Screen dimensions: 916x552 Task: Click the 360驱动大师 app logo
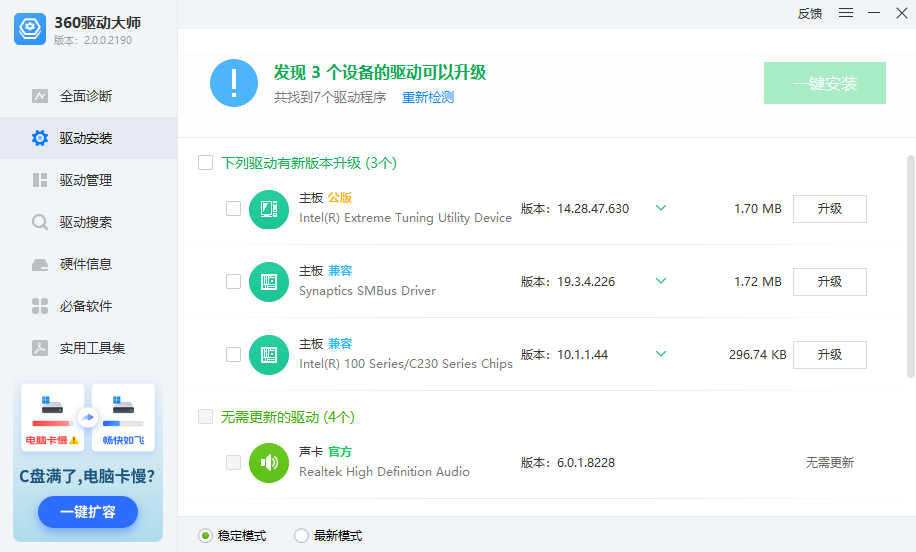[x=30, y=29]
